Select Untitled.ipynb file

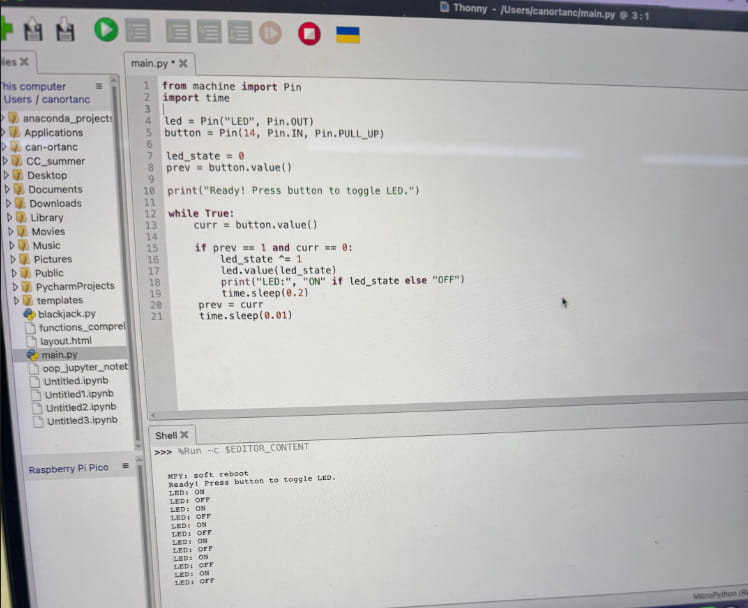(x=76, y=381)
